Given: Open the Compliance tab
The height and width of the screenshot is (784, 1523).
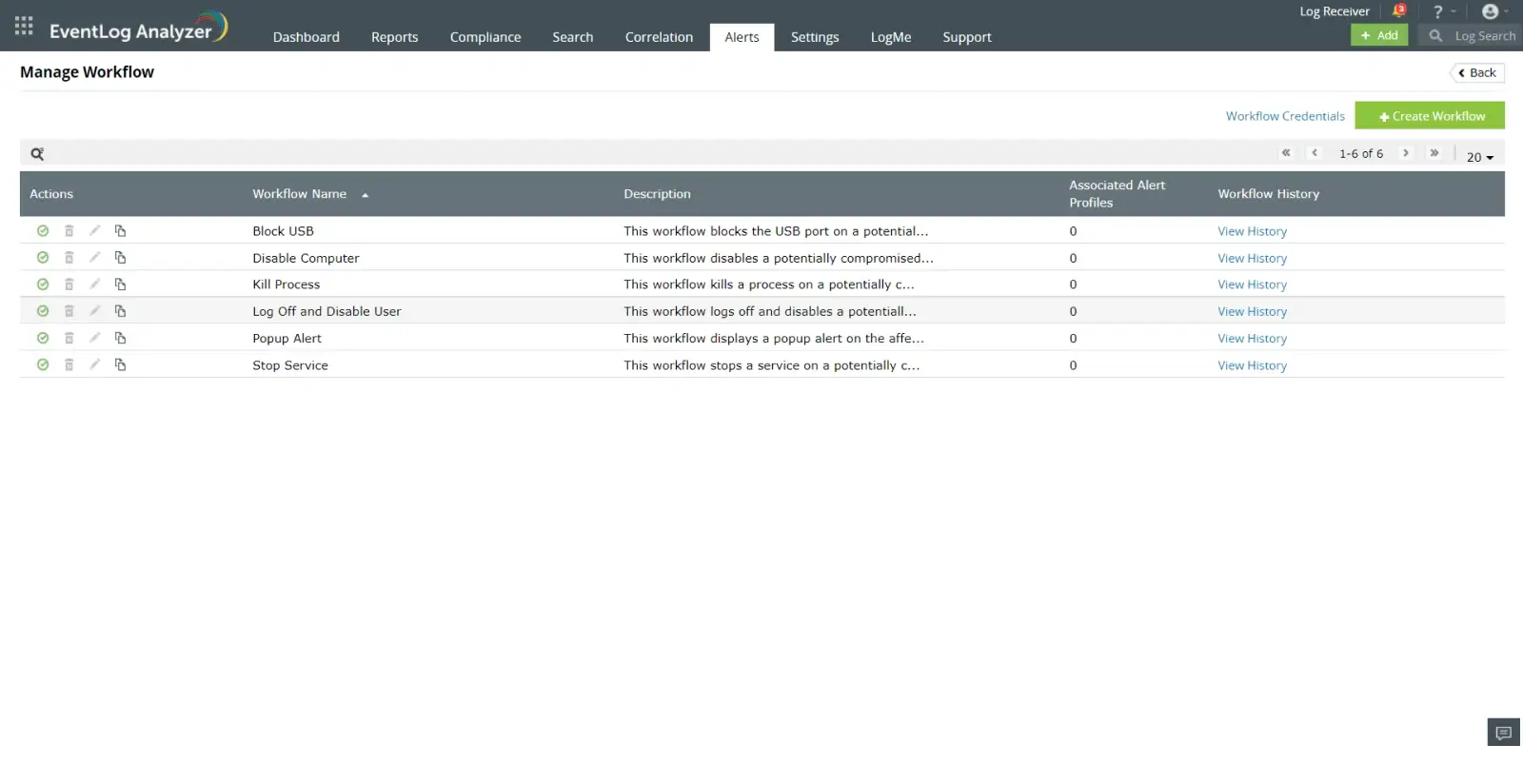Looking at the screenshot, I should [485, 37].
